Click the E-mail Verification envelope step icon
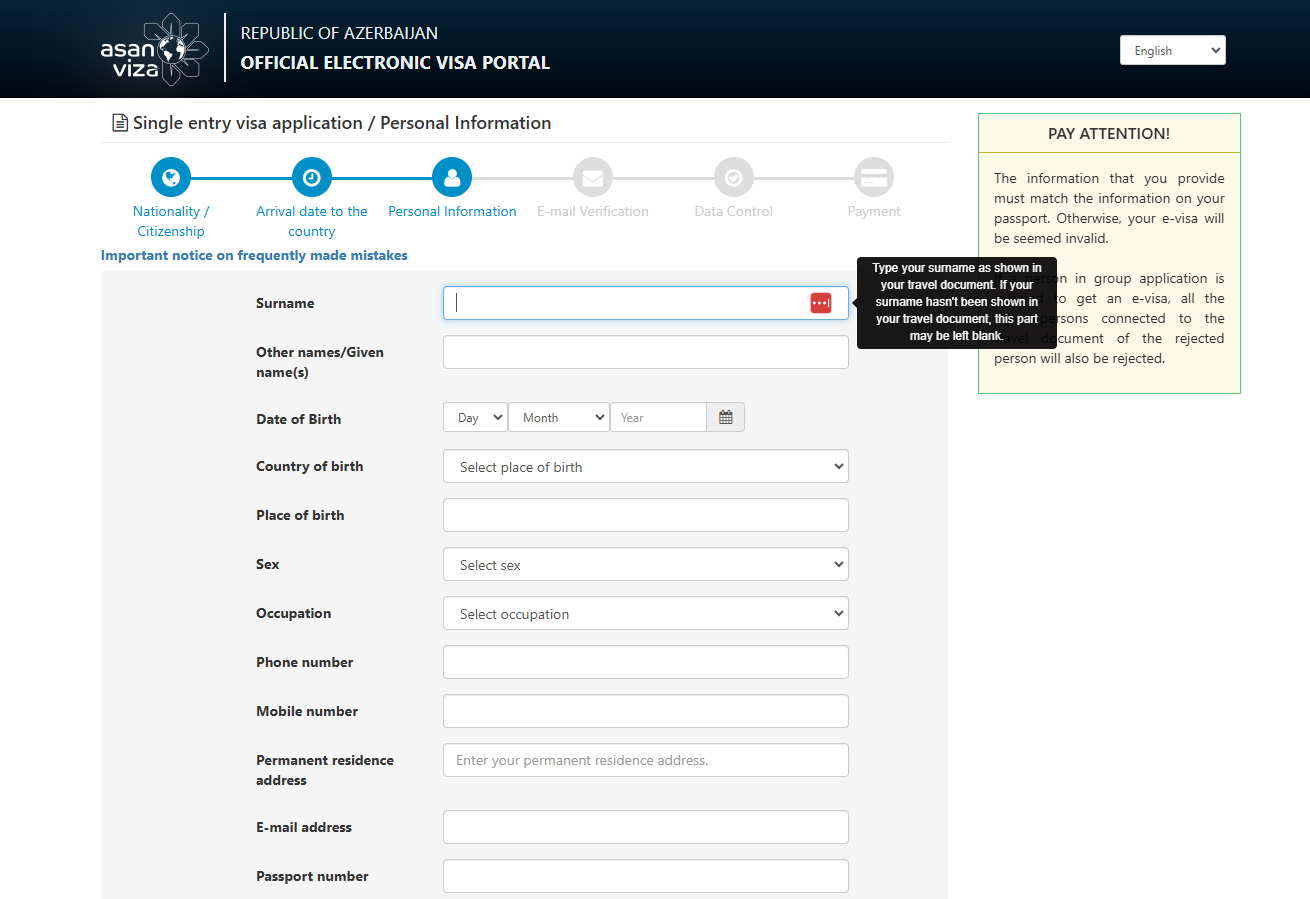The image size is (1310, 899). click(x=593, y=178)
